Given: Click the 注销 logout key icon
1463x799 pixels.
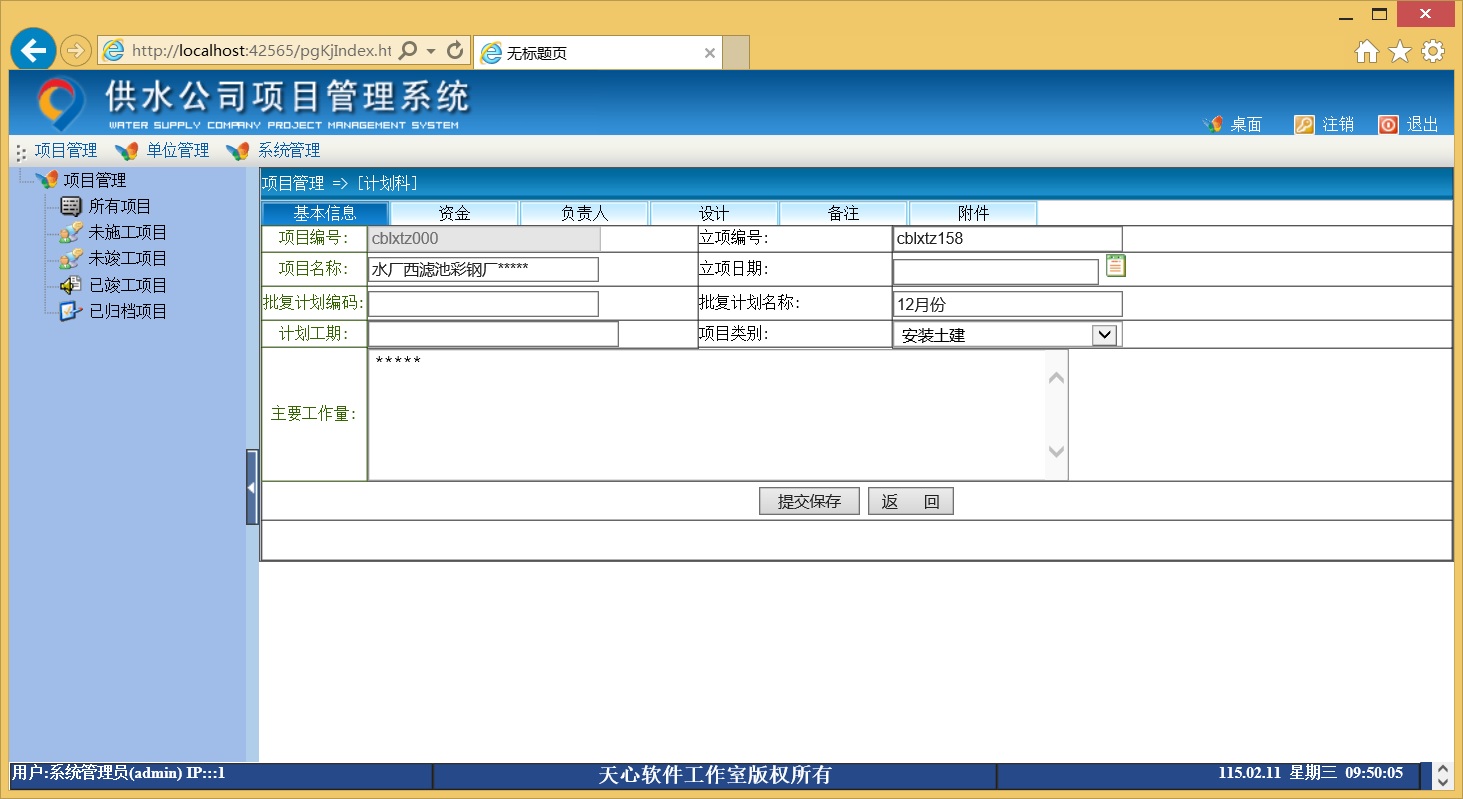Looking at the screenshot, I should pyautogui.click(x=1304, y=124).
